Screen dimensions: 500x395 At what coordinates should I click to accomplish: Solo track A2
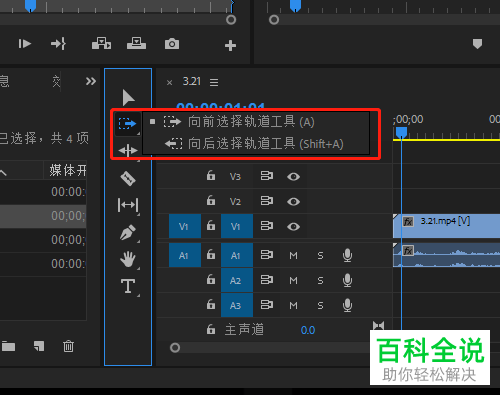pos(320,281)
